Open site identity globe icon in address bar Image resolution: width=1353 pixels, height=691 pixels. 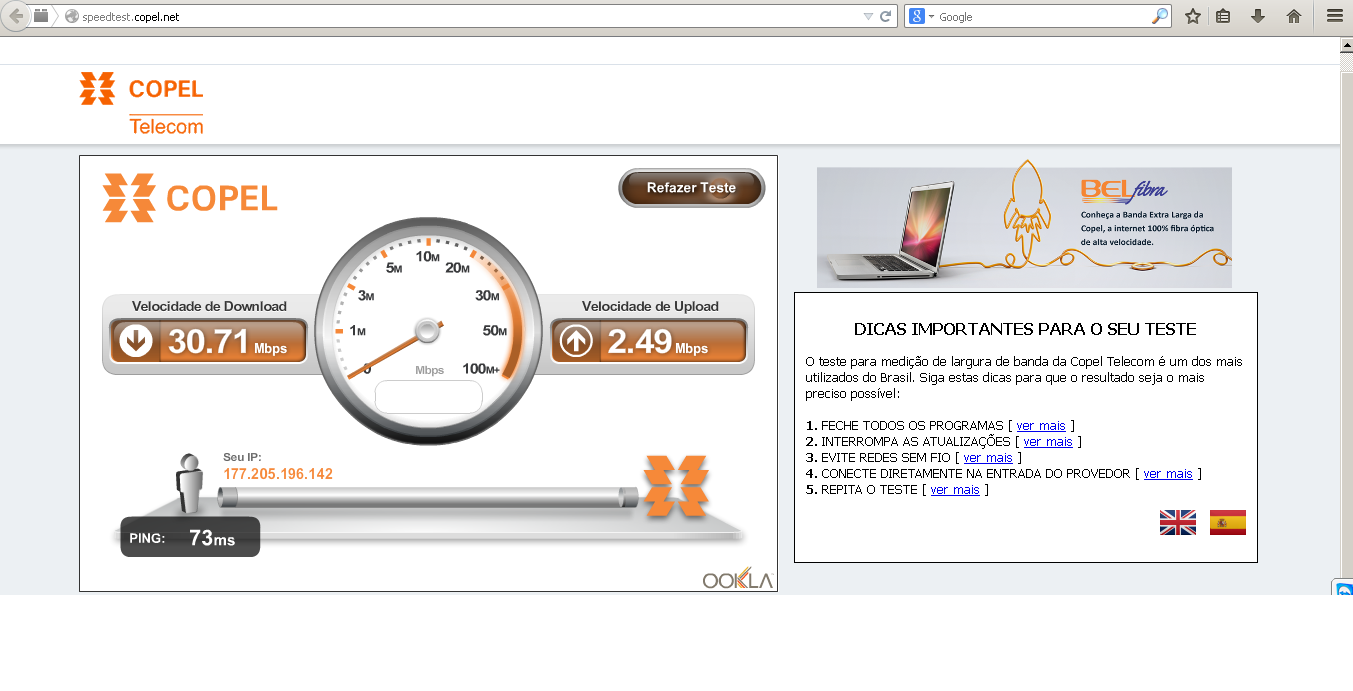pyautogui.click(x=71, y=16)
